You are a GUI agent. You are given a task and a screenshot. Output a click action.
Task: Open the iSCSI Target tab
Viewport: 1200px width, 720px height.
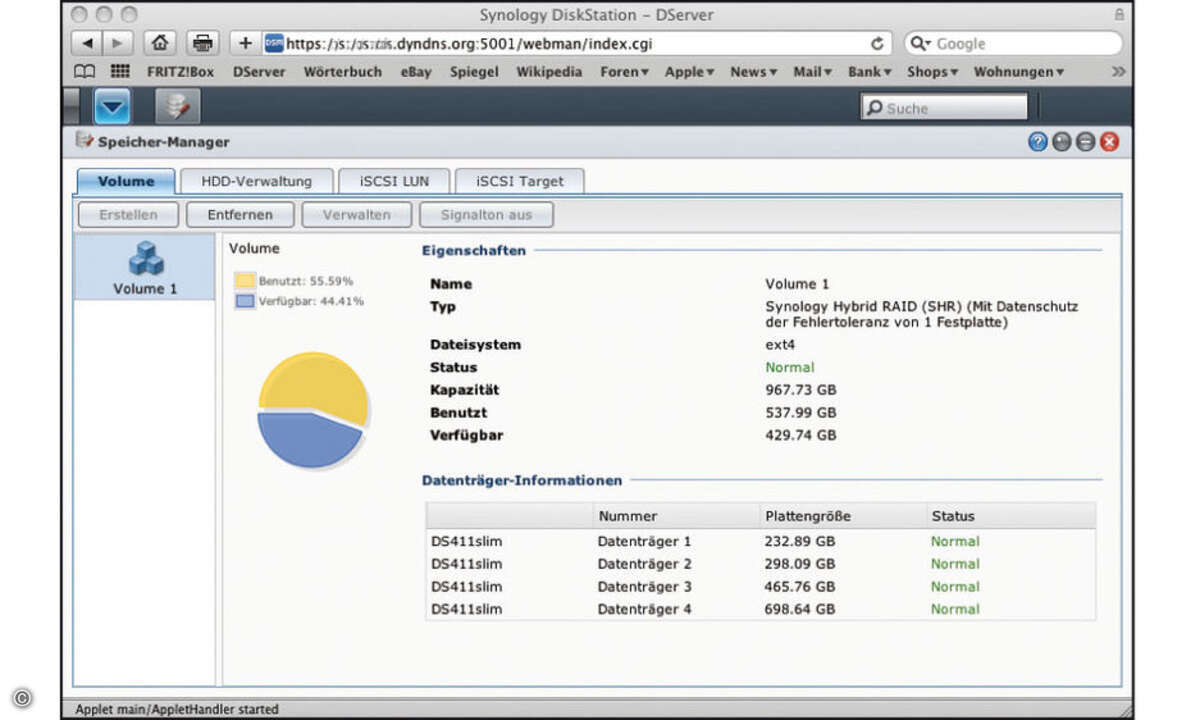[x=519, y=181]
